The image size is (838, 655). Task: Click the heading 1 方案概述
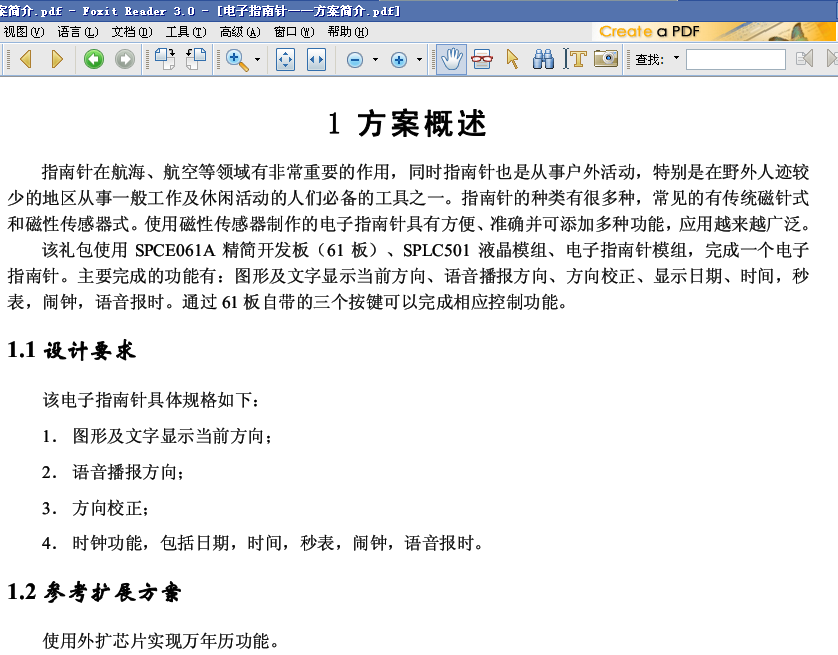coord(407,124)
